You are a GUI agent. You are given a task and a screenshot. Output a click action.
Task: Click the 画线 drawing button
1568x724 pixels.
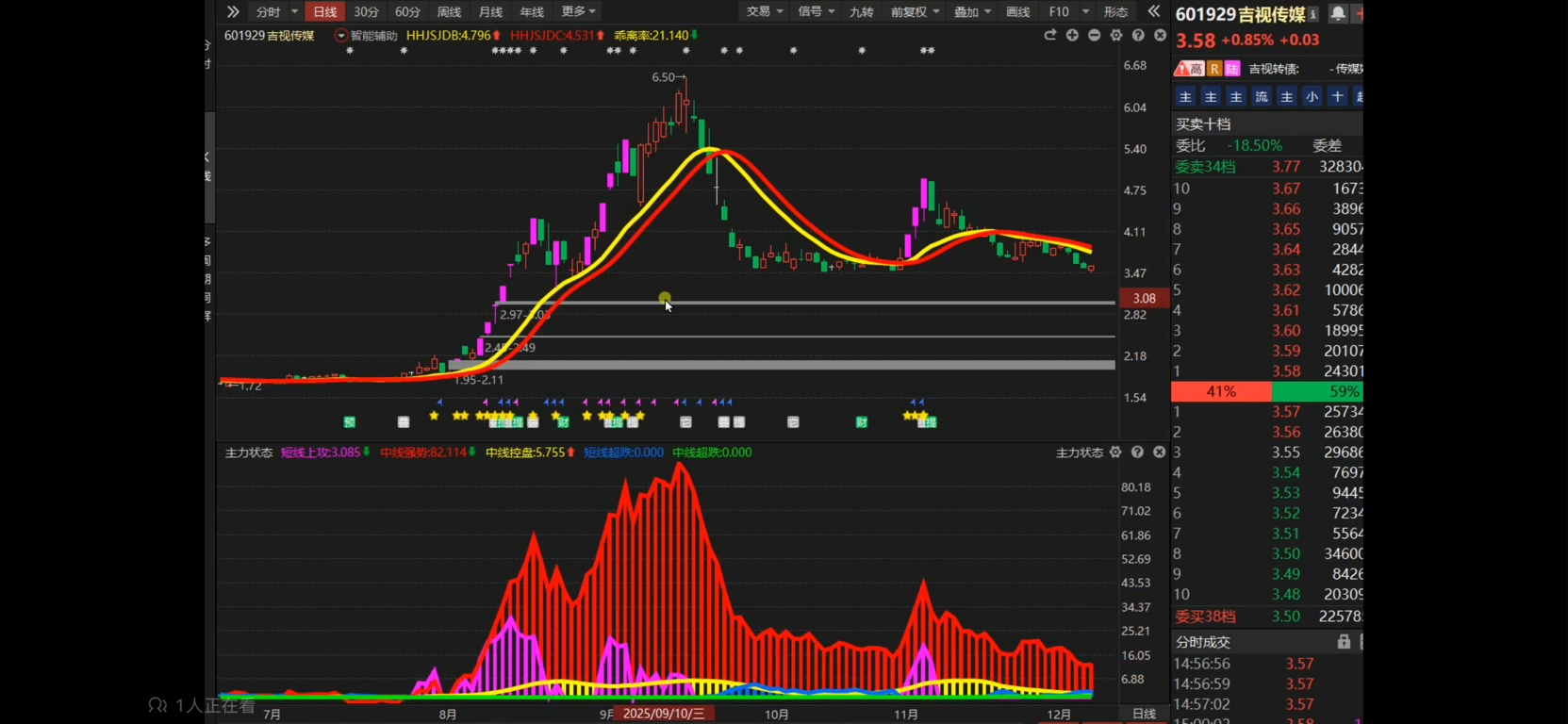coord(1018,11)
